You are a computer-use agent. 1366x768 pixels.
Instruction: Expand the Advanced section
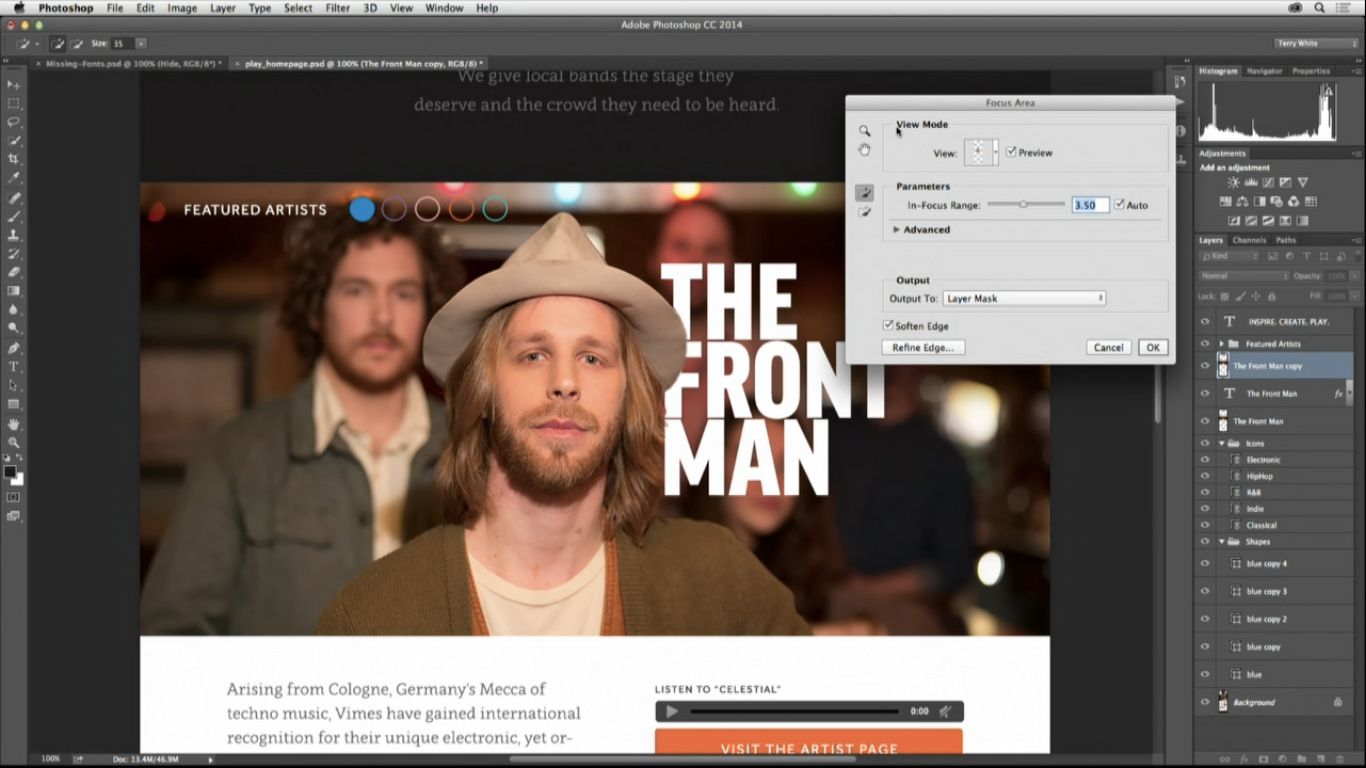[x=897, y=230]
